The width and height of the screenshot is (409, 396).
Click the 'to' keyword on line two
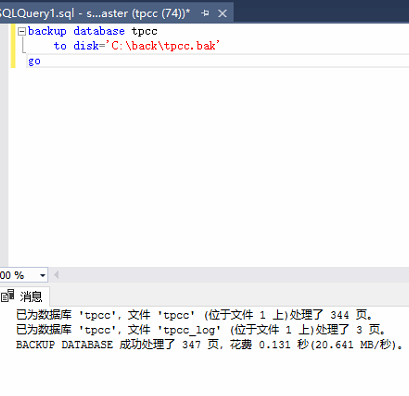tap(60, 46)
